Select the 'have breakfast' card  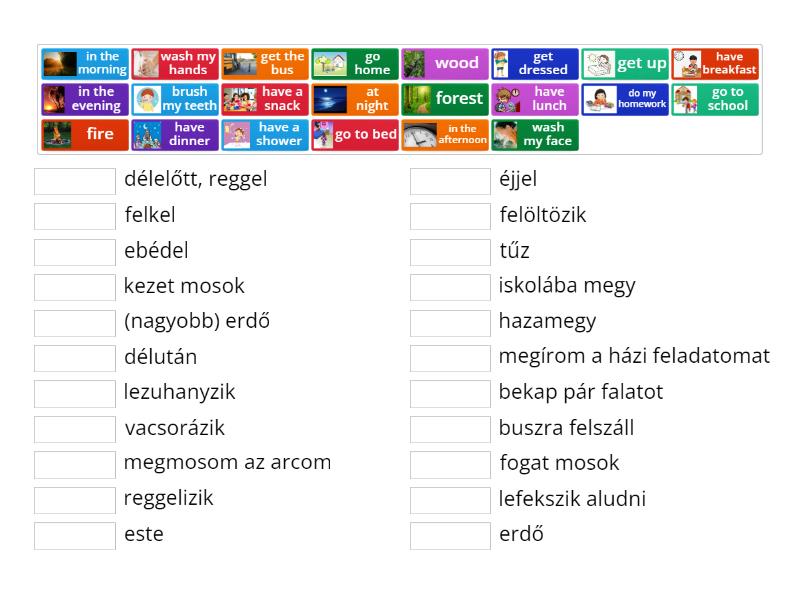click(715, 64)
